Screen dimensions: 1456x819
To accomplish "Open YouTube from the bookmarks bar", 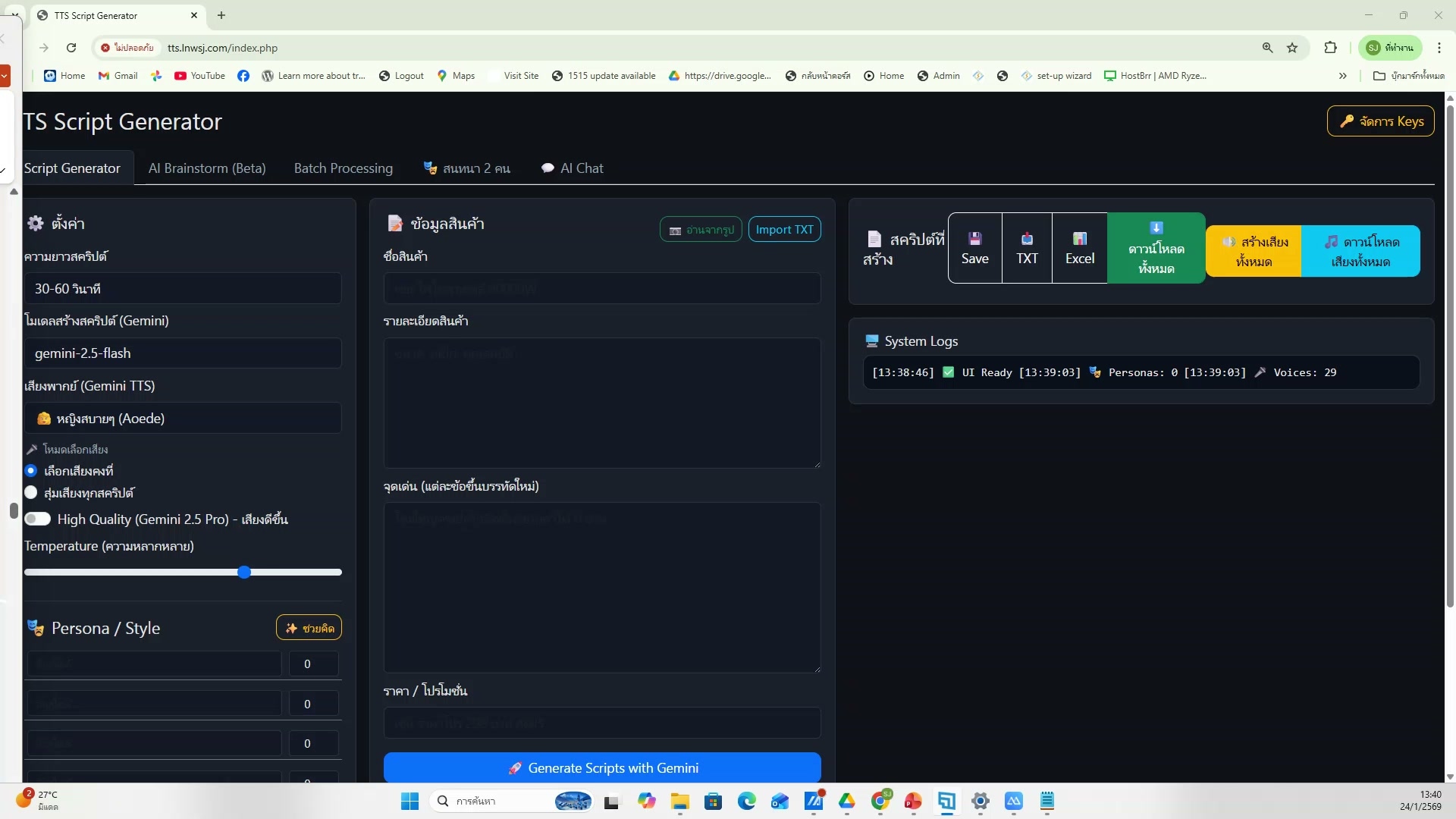I will (x=199, y=75).
